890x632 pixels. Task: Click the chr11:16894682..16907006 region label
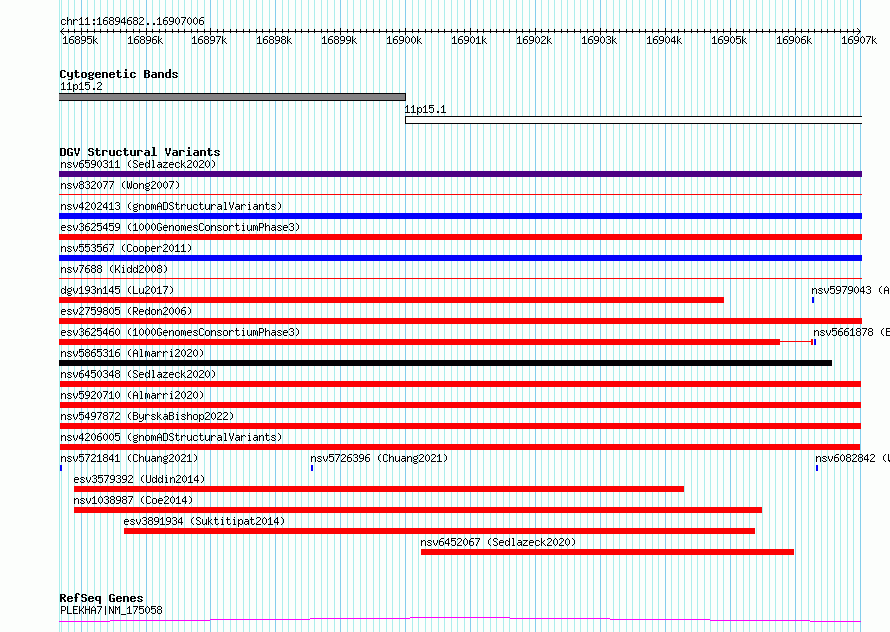pyautogui.click(x=132, y=21)
